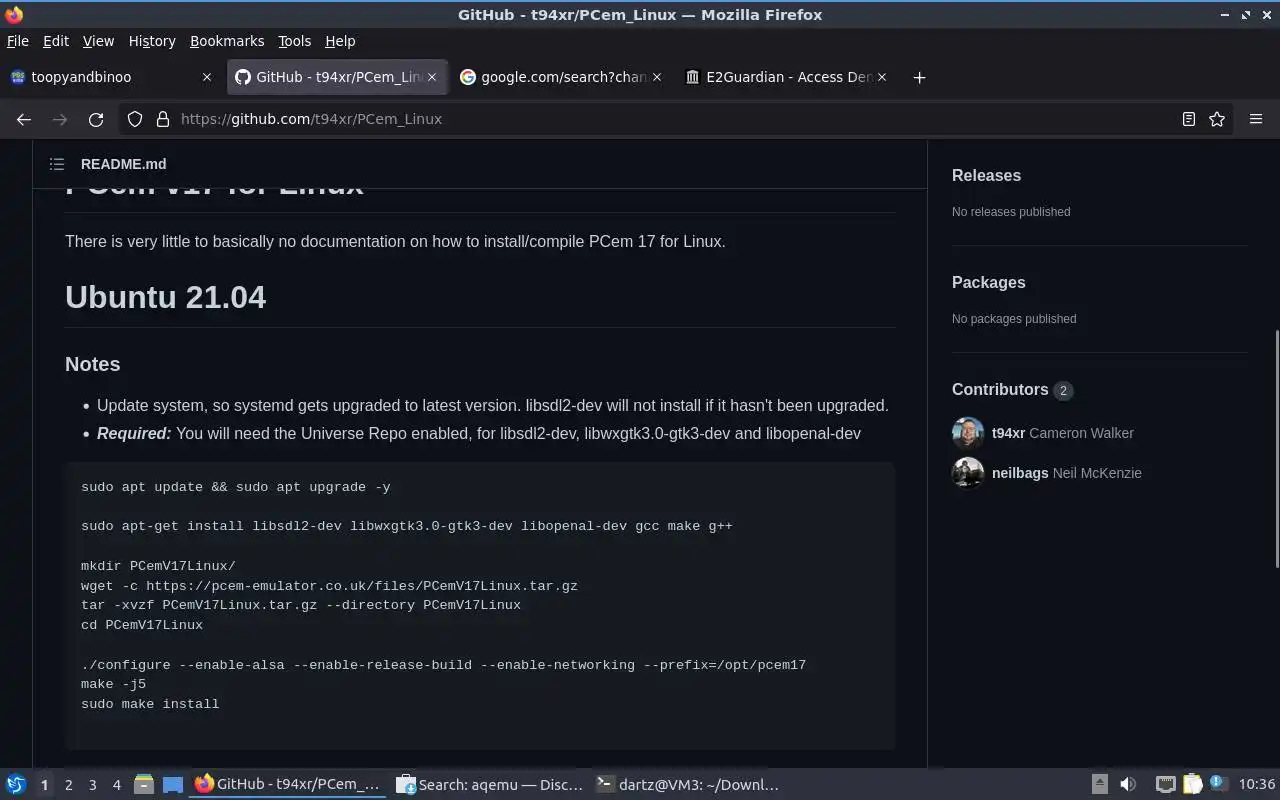Screen dimensions: 1280x800
Task: Open the clipboard tray icon
Action: pyautogui.click(x=1192, y=785)
